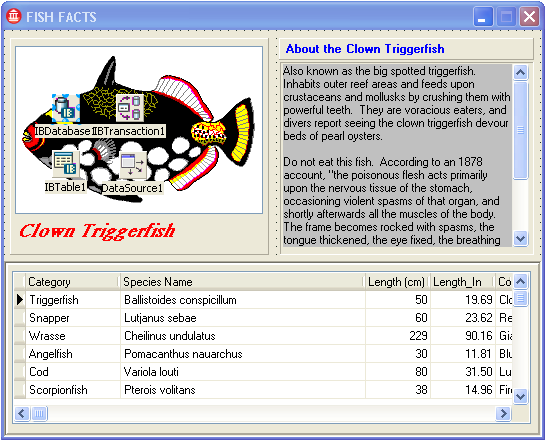Click the grid horizontal scrollbar thumb

coord(39,414)
